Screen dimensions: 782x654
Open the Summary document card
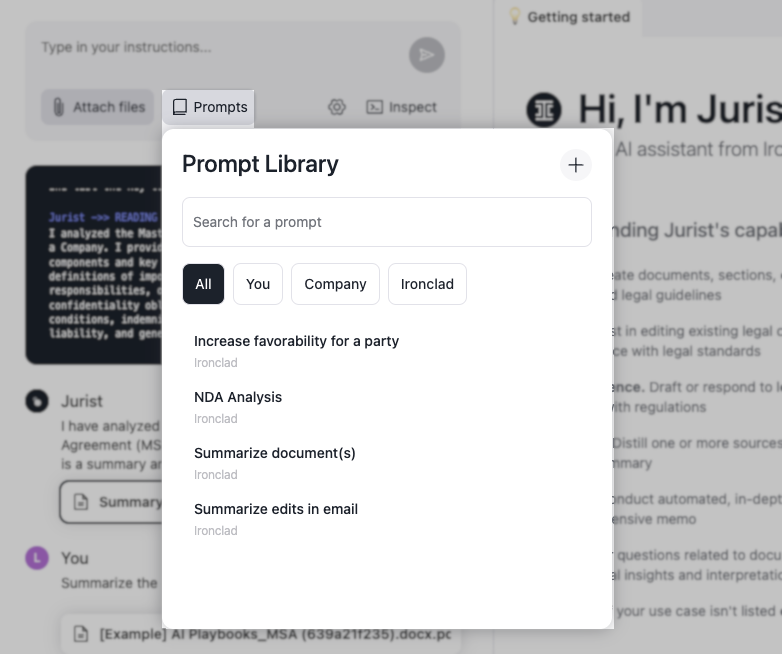(111, 502)
